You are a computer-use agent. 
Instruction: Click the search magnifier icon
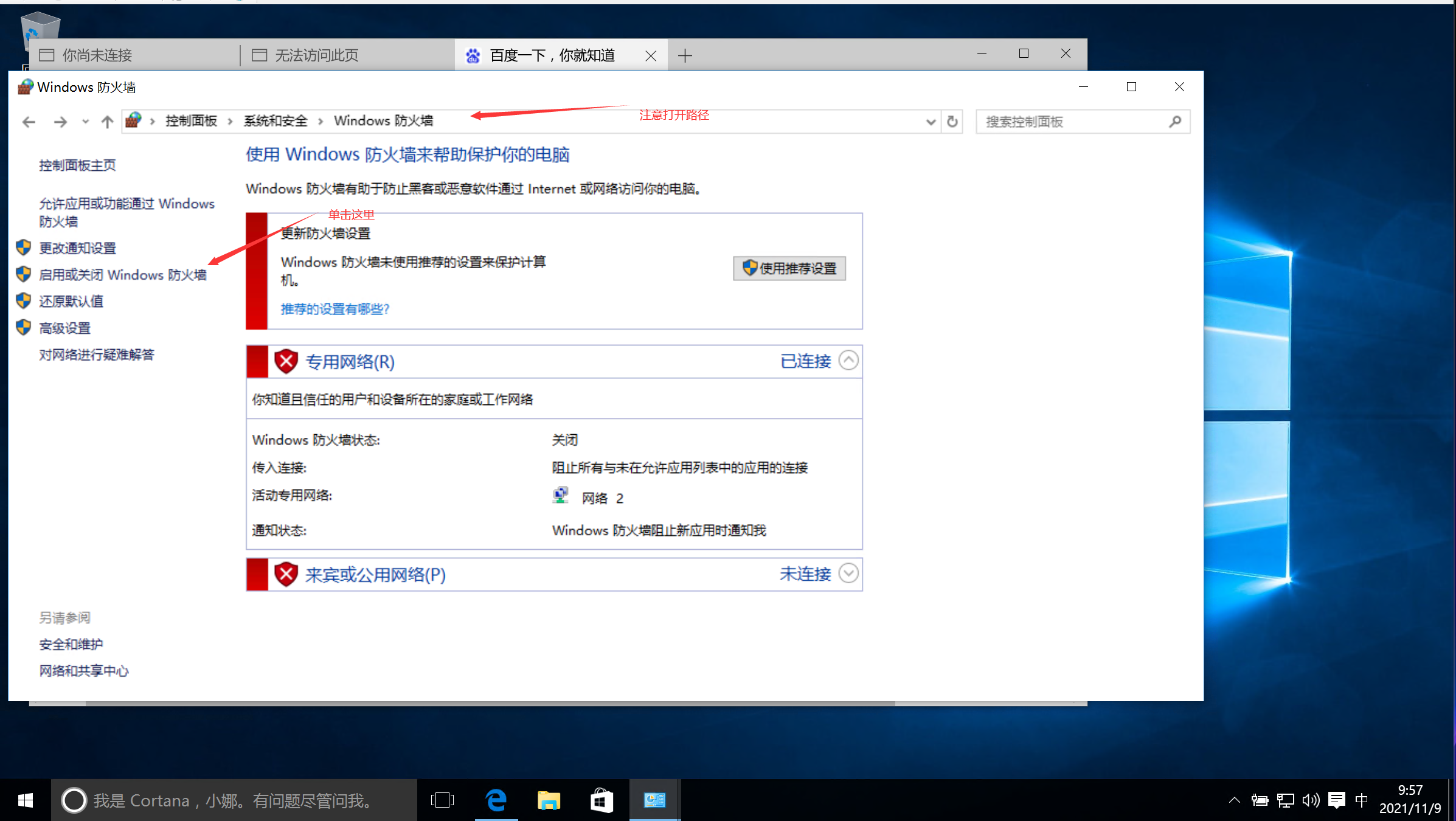point(1175,122)
